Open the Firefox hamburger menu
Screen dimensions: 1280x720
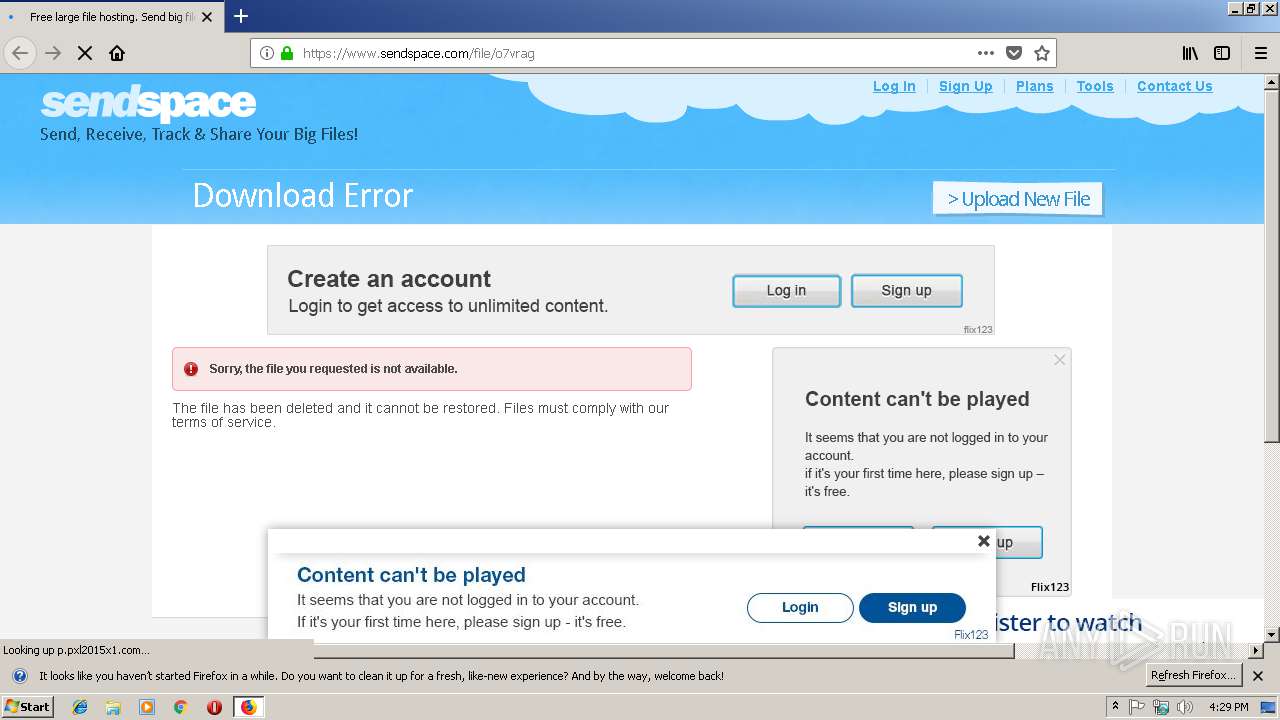point(1261,53)
